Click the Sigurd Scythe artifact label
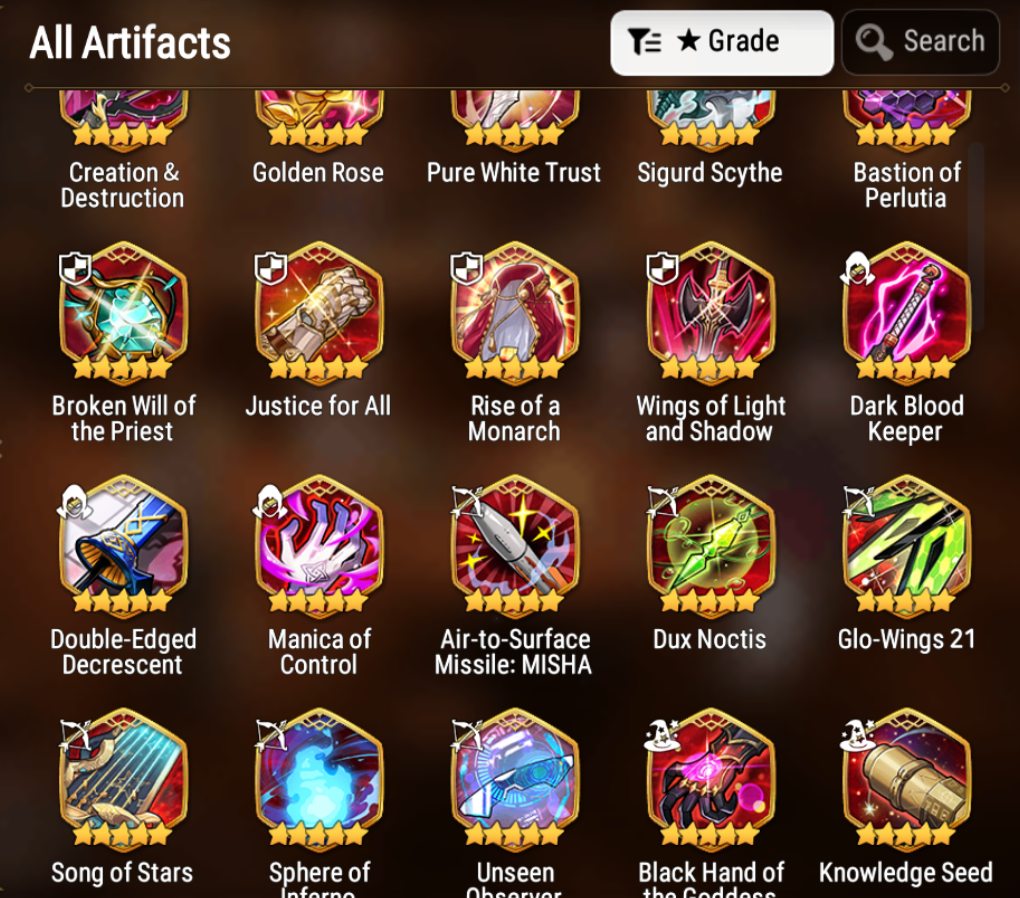The height and width of the screenshot is (898, 1020). pyautogui.click(x=710, y=173)
